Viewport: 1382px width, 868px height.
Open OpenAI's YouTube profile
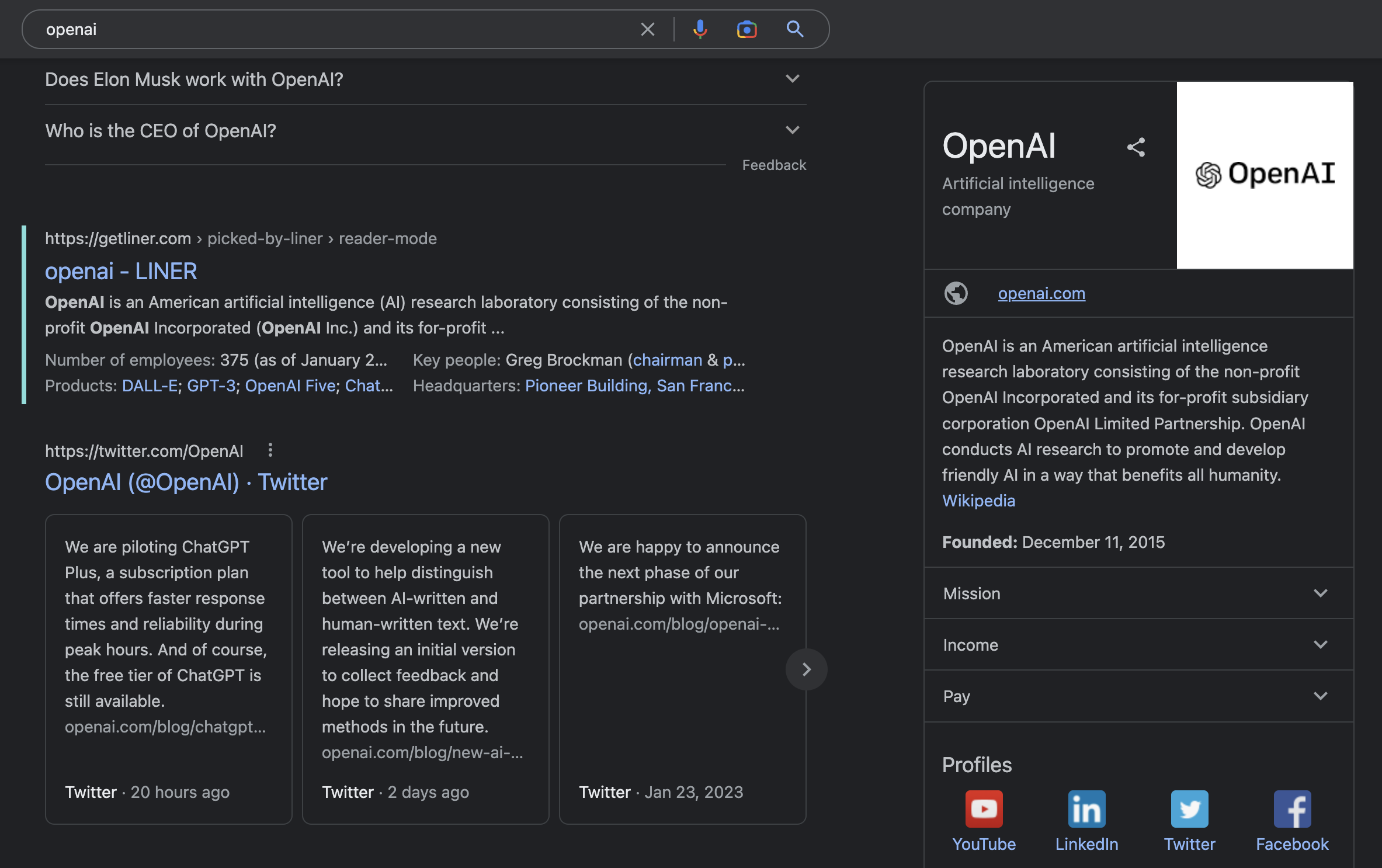983,810
